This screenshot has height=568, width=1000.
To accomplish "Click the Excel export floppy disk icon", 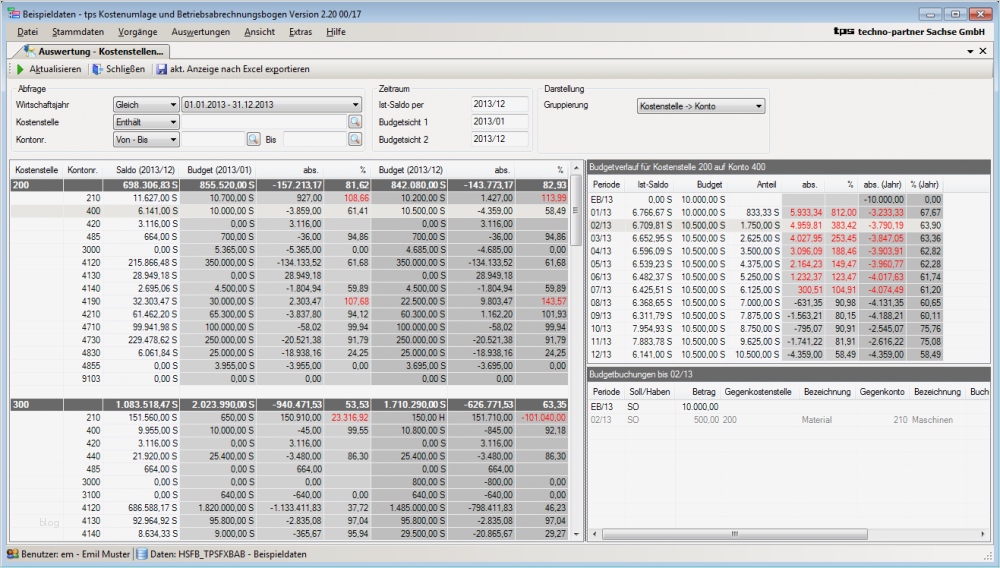I will click(x=161, y=69).
